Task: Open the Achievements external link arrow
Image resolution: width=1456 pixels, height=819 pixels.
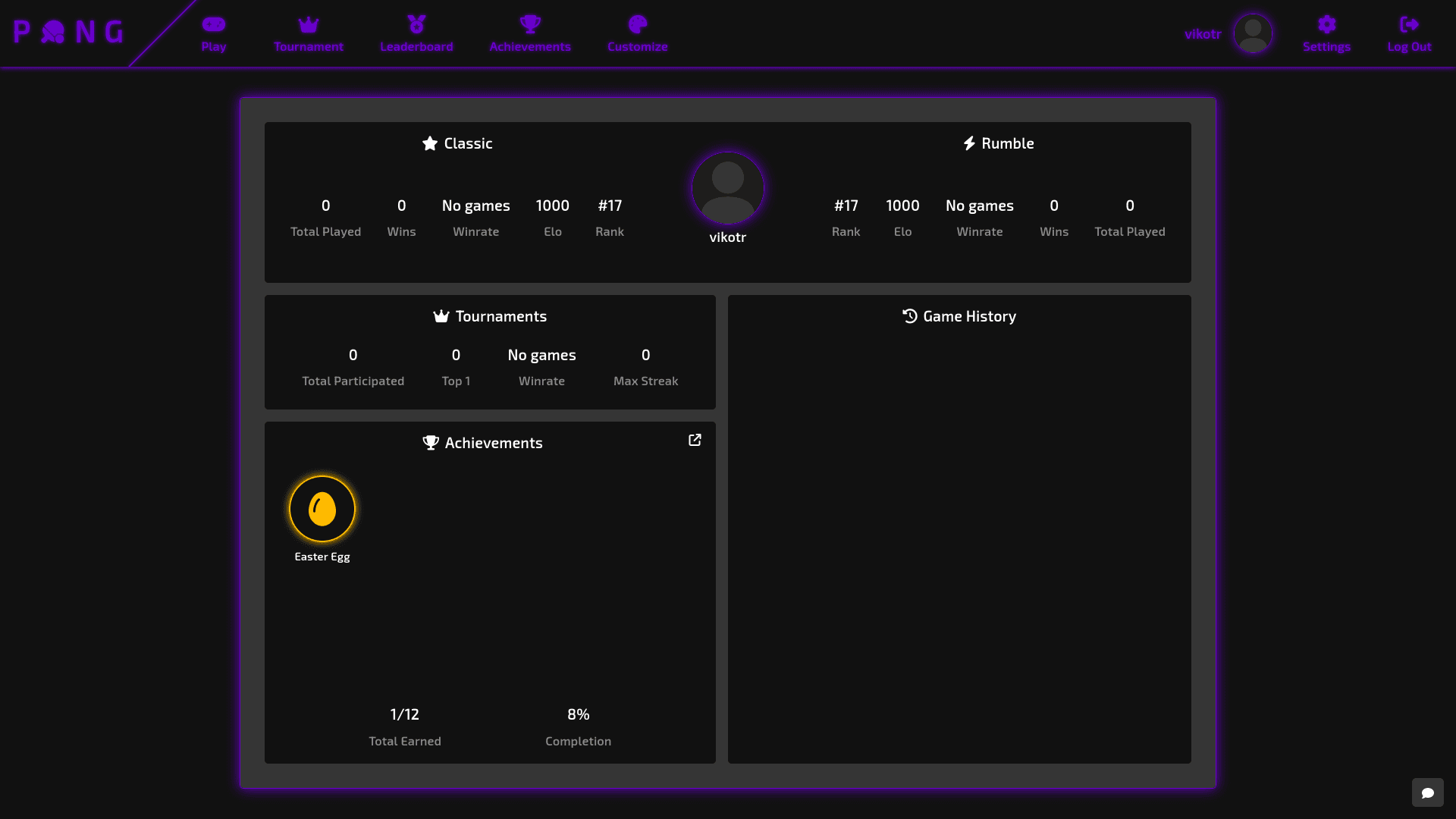Action: click(x=695, y=440)
